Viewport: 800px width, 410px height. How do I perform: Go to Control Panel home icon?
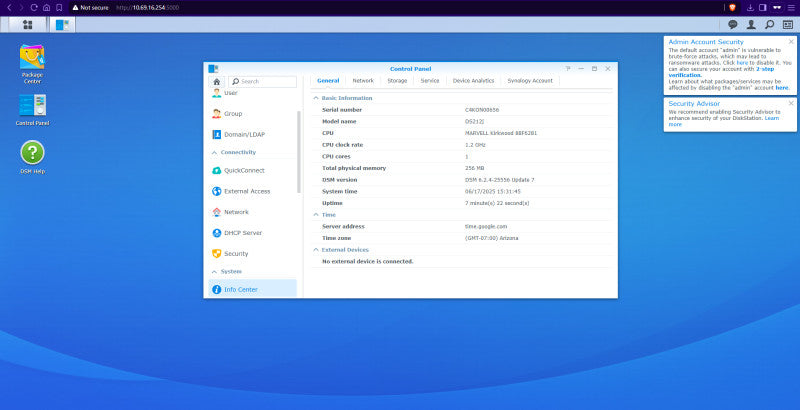[x=216, y=82]
